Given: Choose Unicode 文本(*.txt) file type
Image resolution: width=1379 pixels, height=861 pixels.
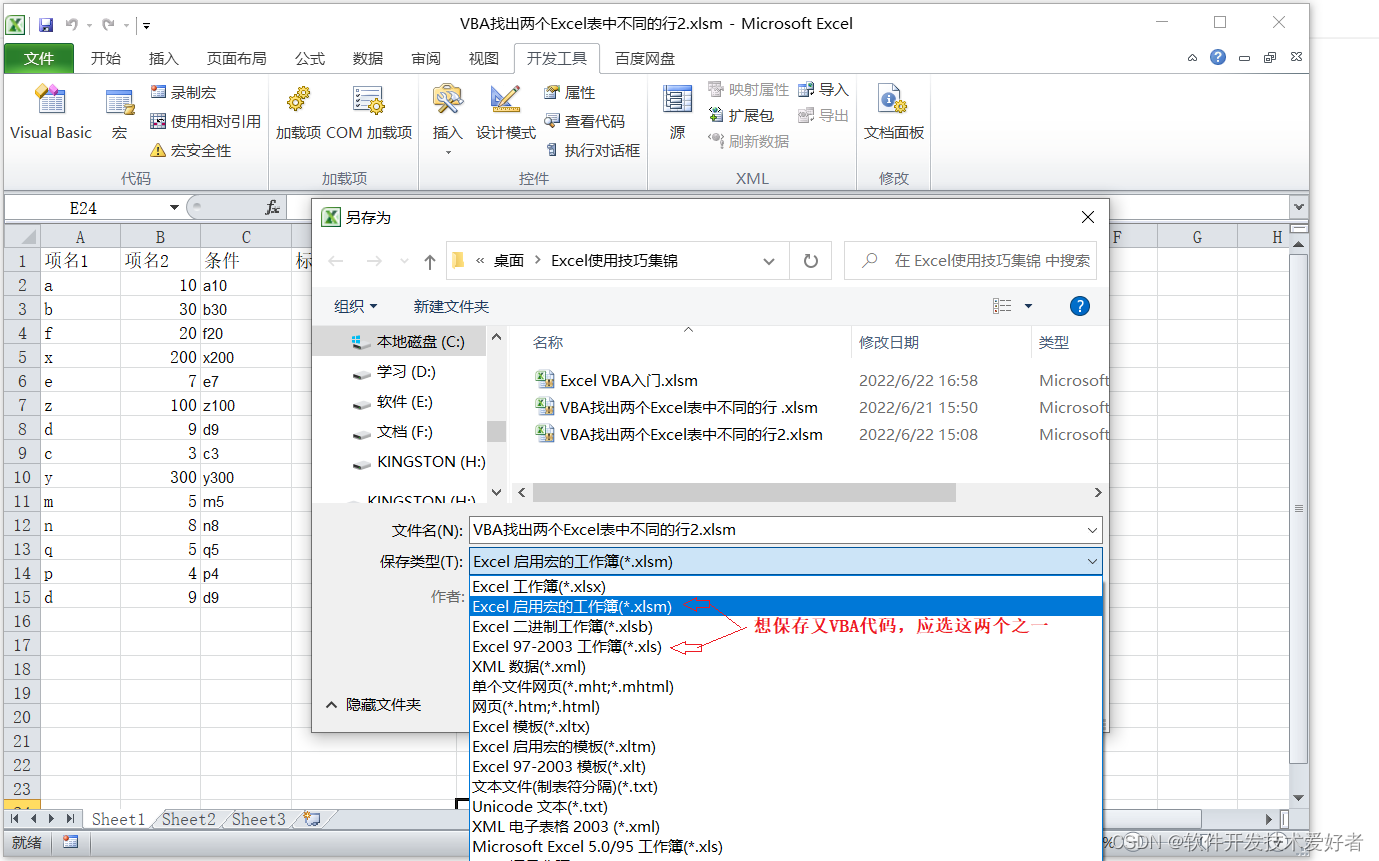Looking at the screenshot, I should pyautogui.click(x=786, y=806).
